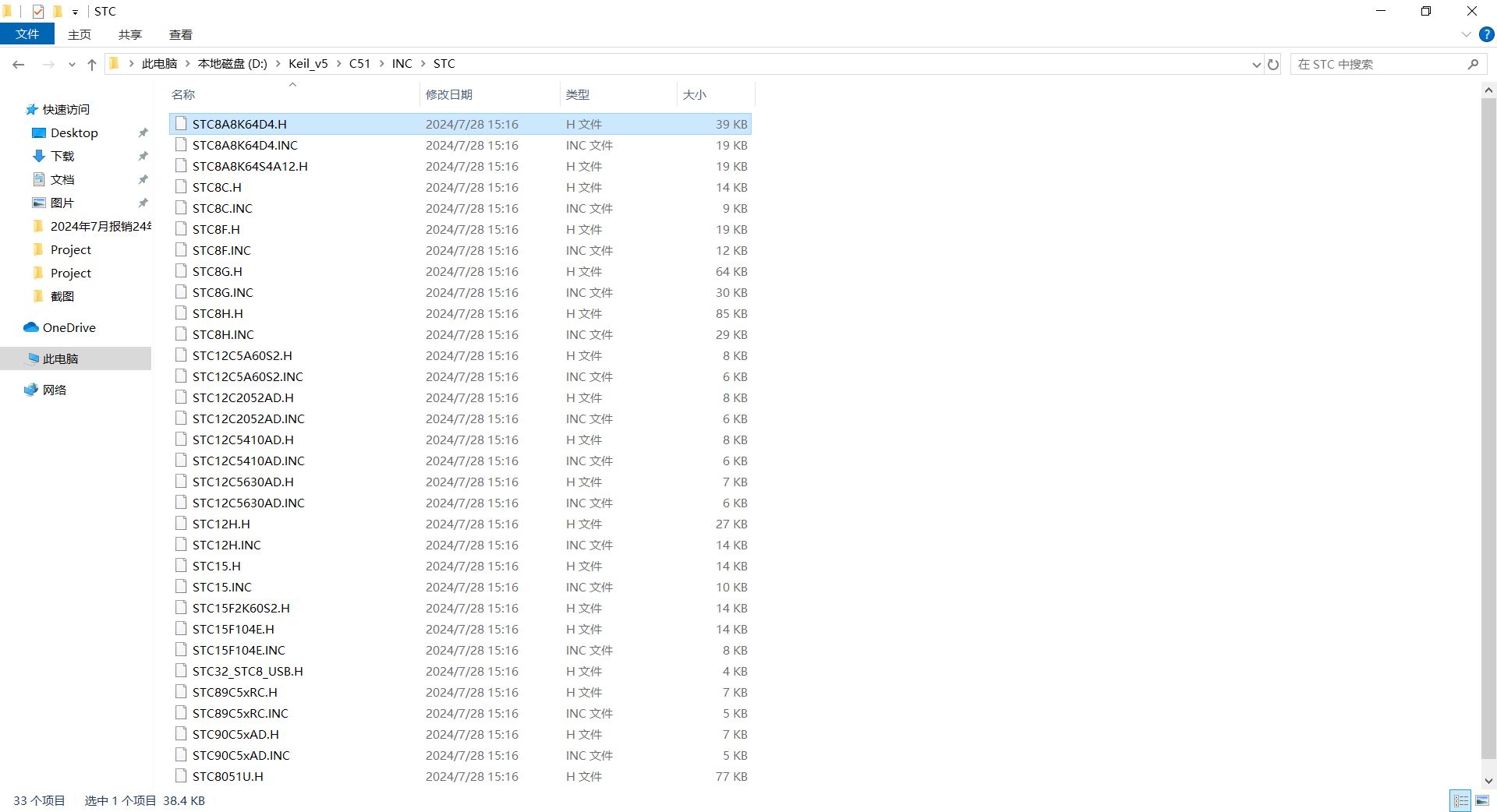The image size is (1497, 812).
Task: Go back with the Back arrow
Action: (19, 65)
